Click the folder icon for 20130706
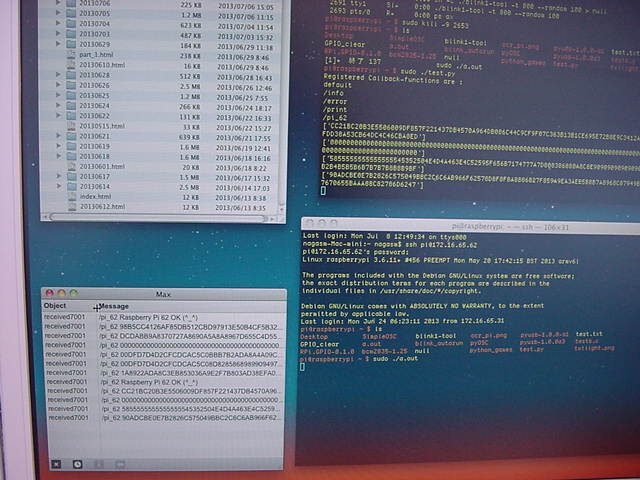Viewport: 640px width, 480px height. point(71,4)
